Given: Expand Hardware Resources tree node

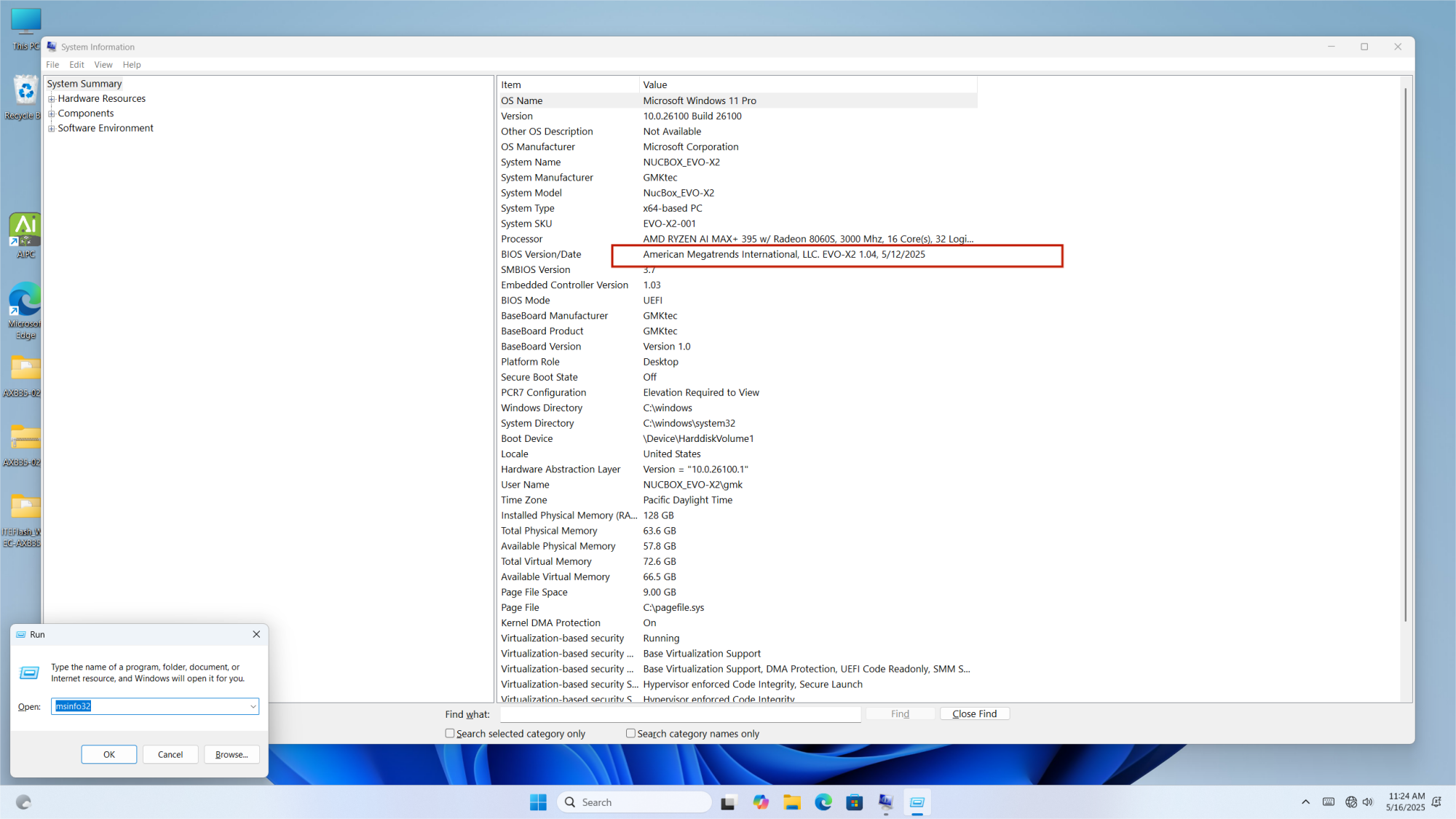Looking at the screenshot, I should [52, 99].
